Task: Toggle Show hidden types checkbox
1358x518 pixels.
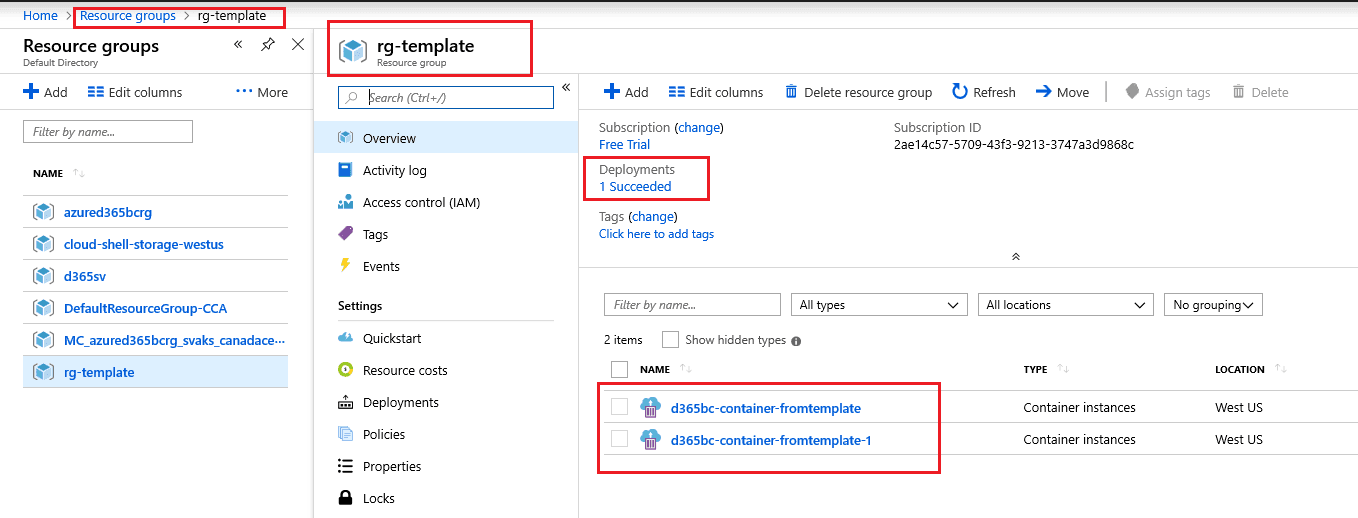Action: 670,340
